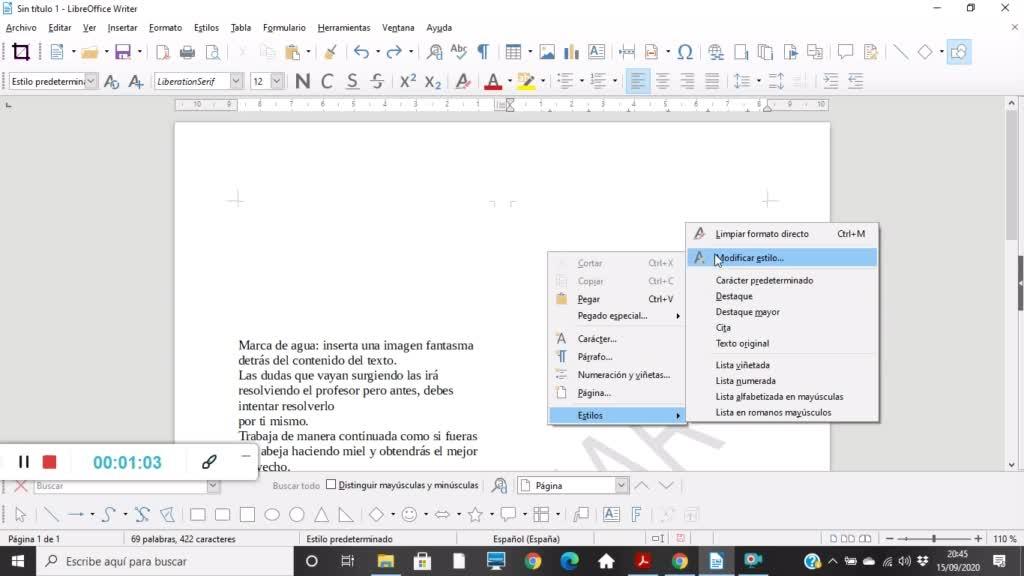Image resolution: width=1024 pixels, height=576 pixels.
Task: Toggle Bold formatting (N)
Action: [x=302, y=81]
